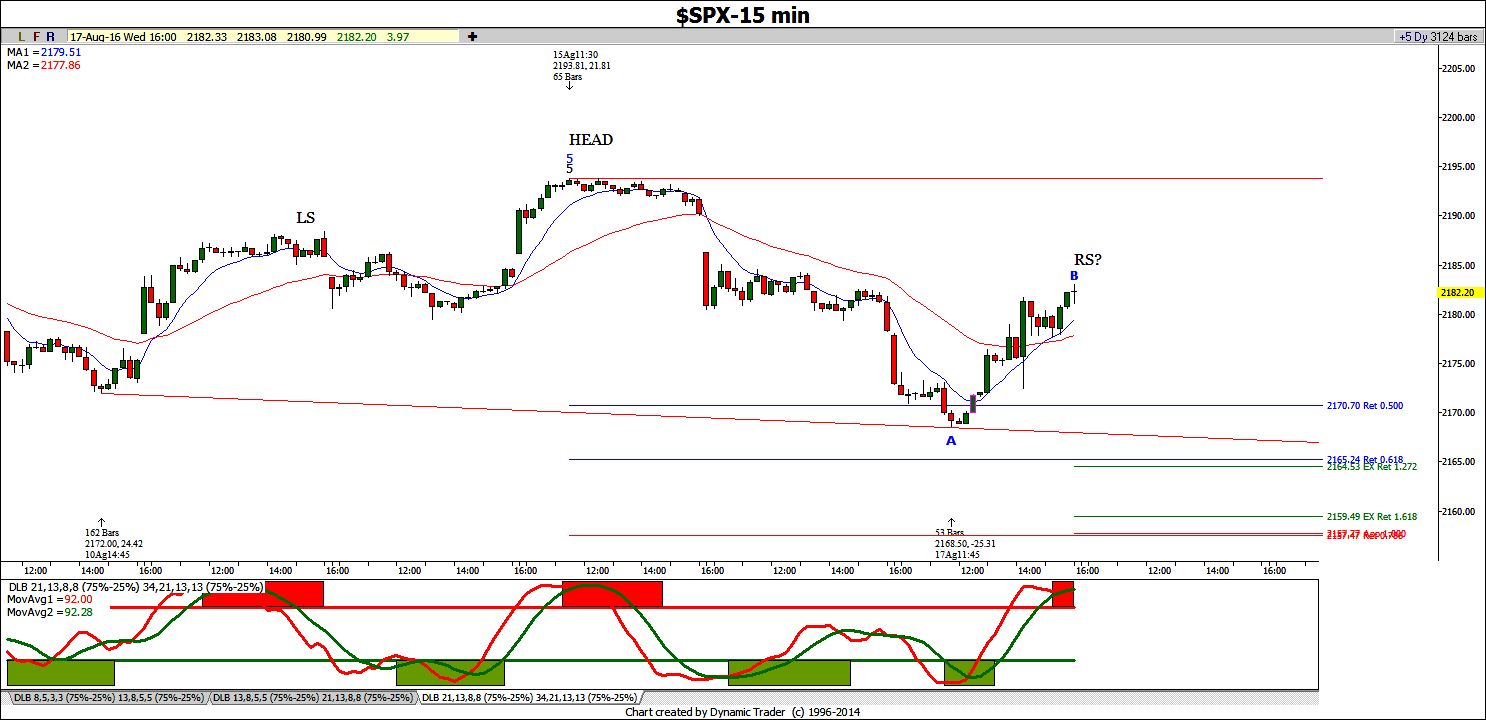Screen dimensions: 1486x720
Task: Click the '2159.49 EX Ret 1.618' label
Action: click(x=1372, y=517)
